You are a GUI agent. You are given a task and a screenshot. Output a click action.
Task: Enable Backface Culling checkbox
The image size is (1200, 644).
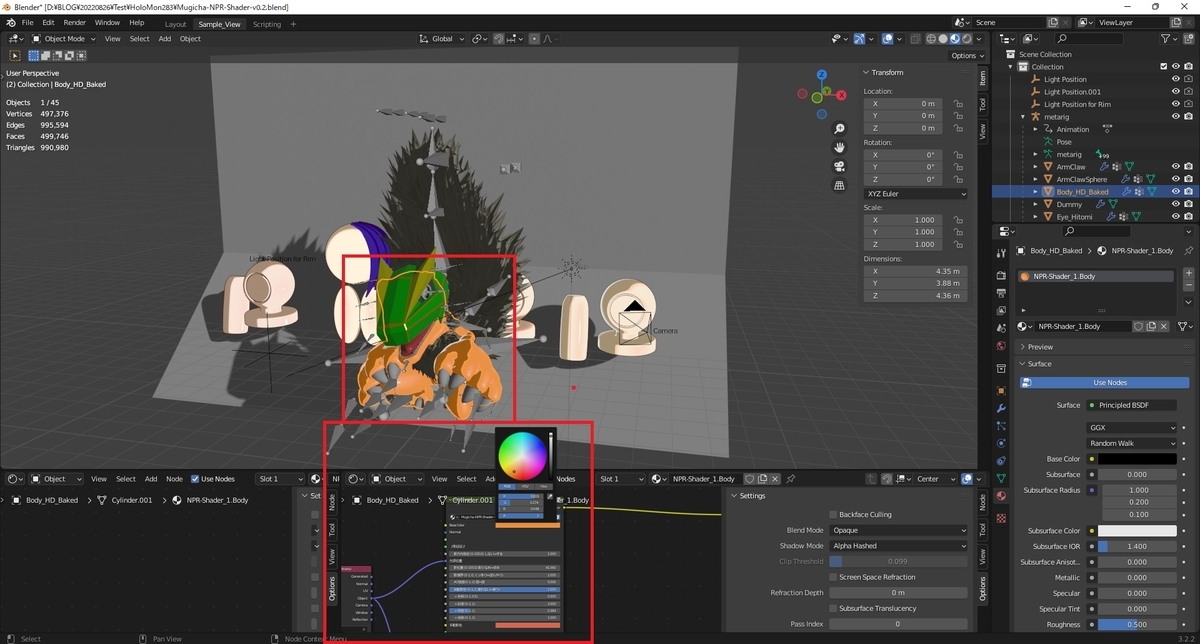[833, 514]
